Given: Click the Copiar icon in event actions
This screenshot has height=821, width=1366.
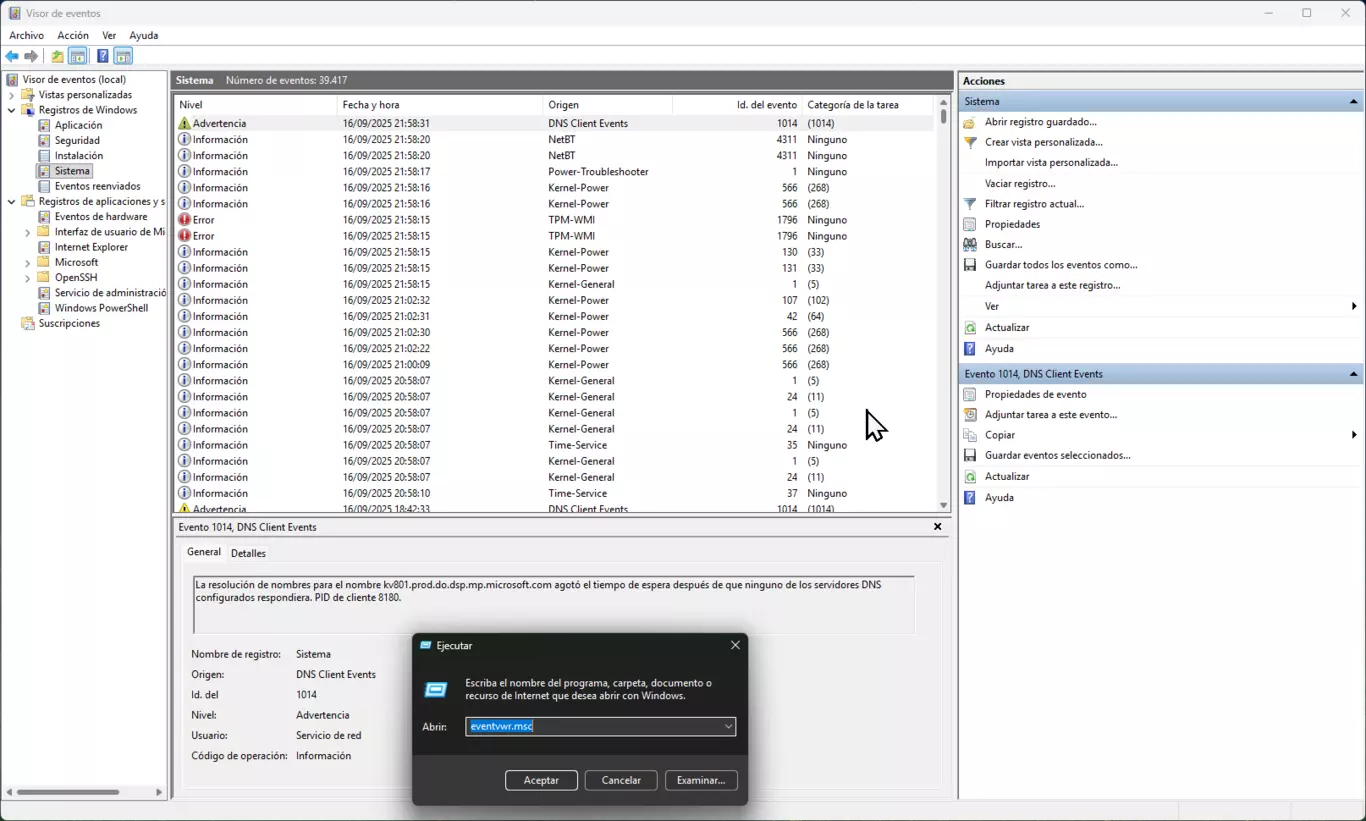Looking at the screenshot, I should point(969,435).
